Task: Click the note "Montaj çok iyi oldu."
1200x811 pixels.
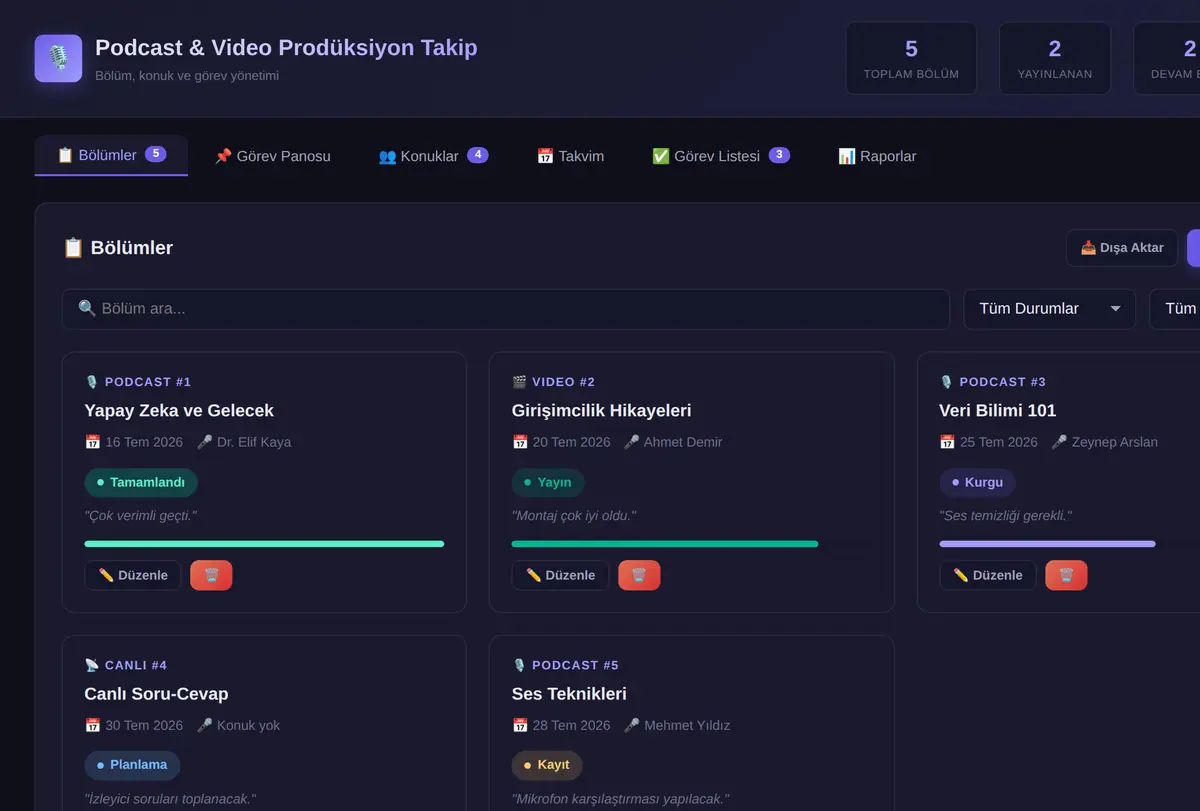Action: [x=574, y=516]
